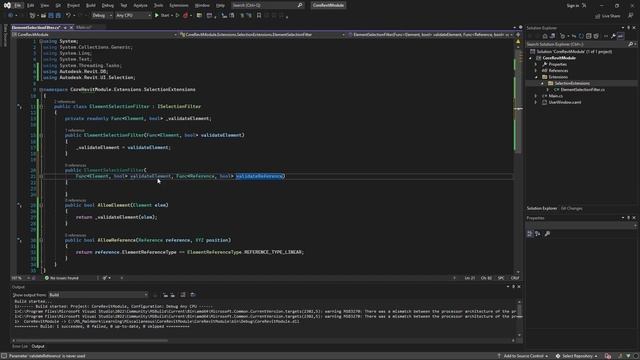The height and width of the screenshot is (360, 640).
Task: Click the search box in the title bar
Action: click(267, 5)
